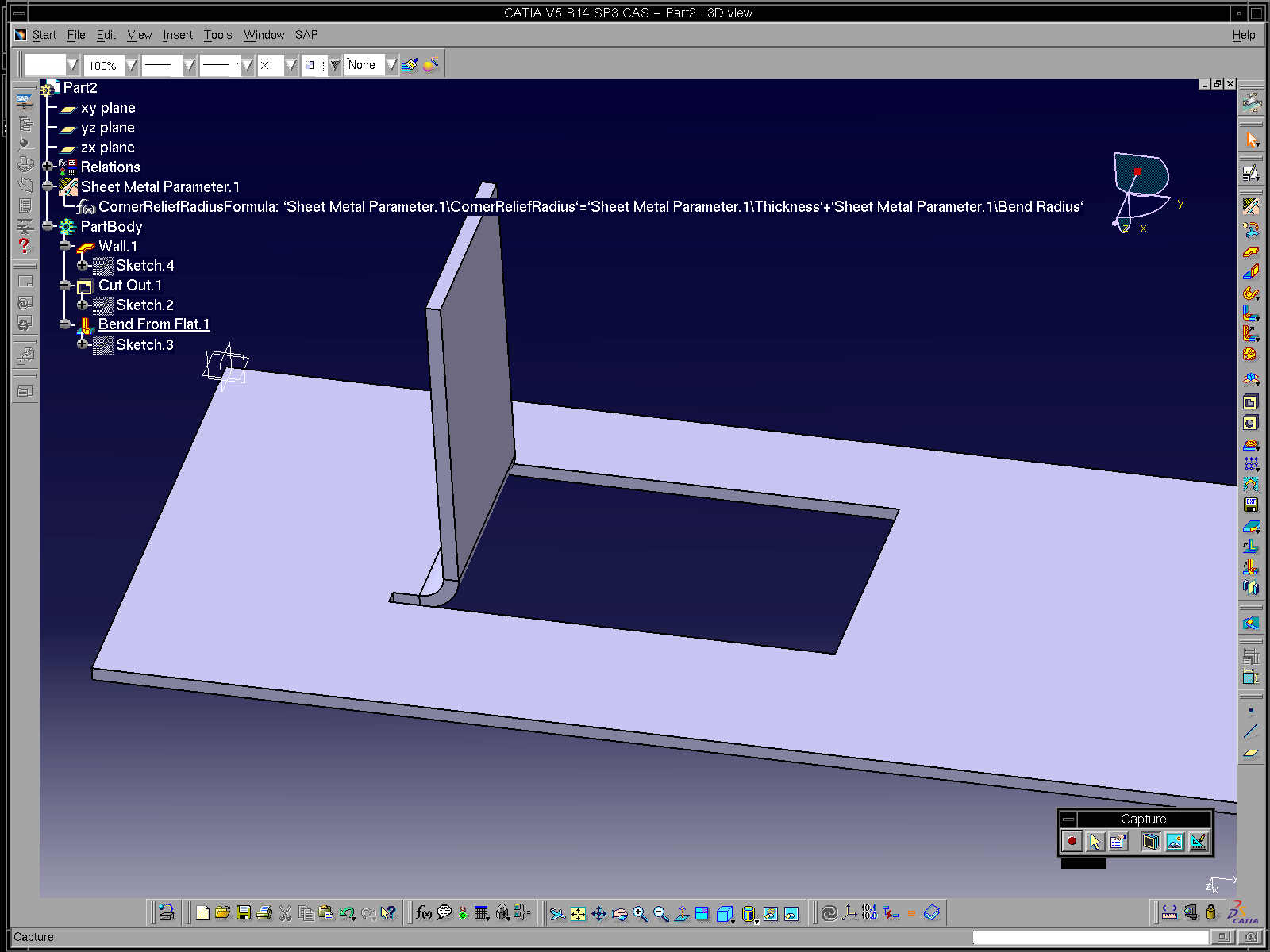Click the Fly mode airplane icon

point(558,914)
